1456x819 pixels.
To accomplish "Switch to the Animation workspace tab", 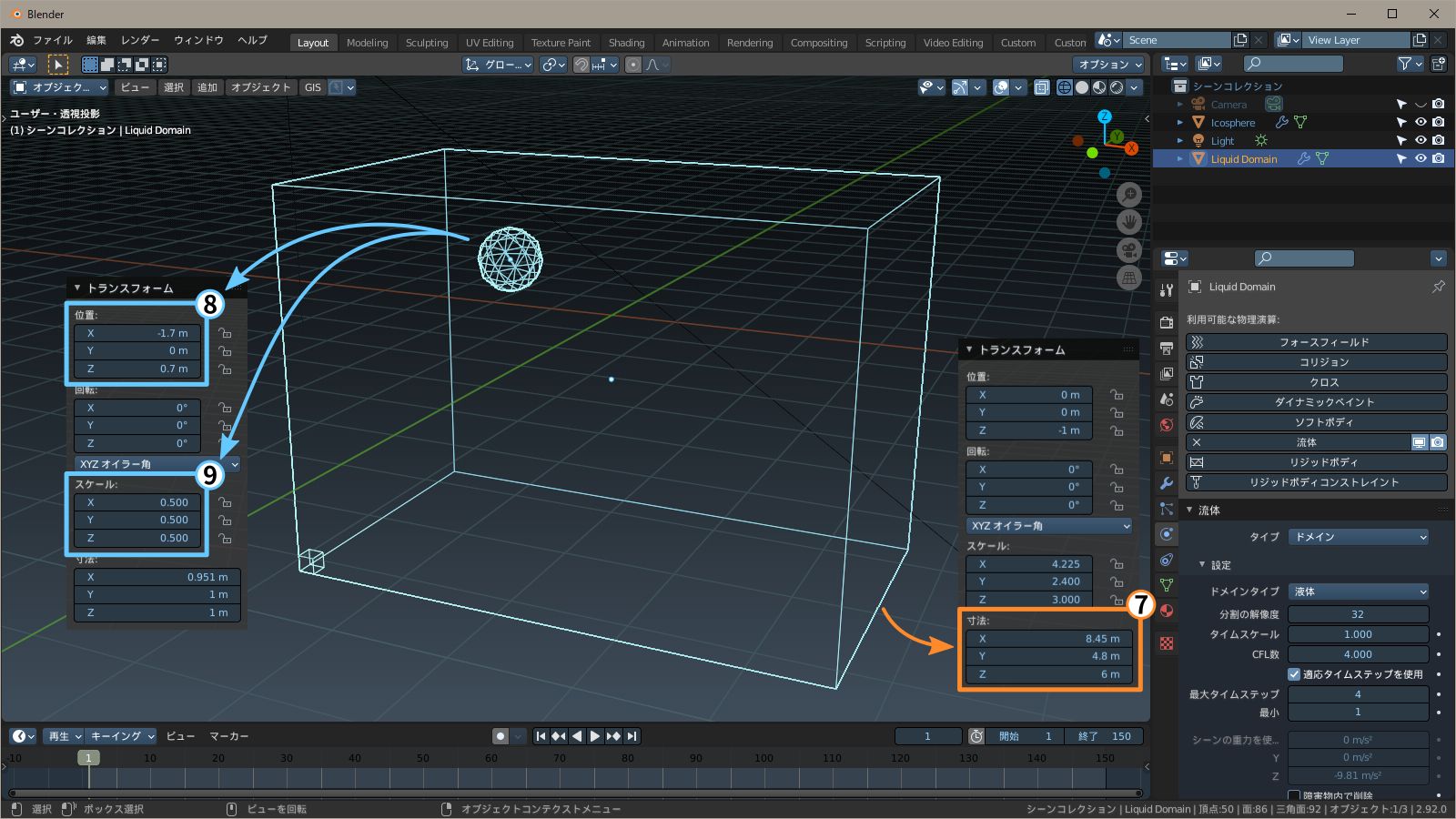I will (x=685, y=43).
